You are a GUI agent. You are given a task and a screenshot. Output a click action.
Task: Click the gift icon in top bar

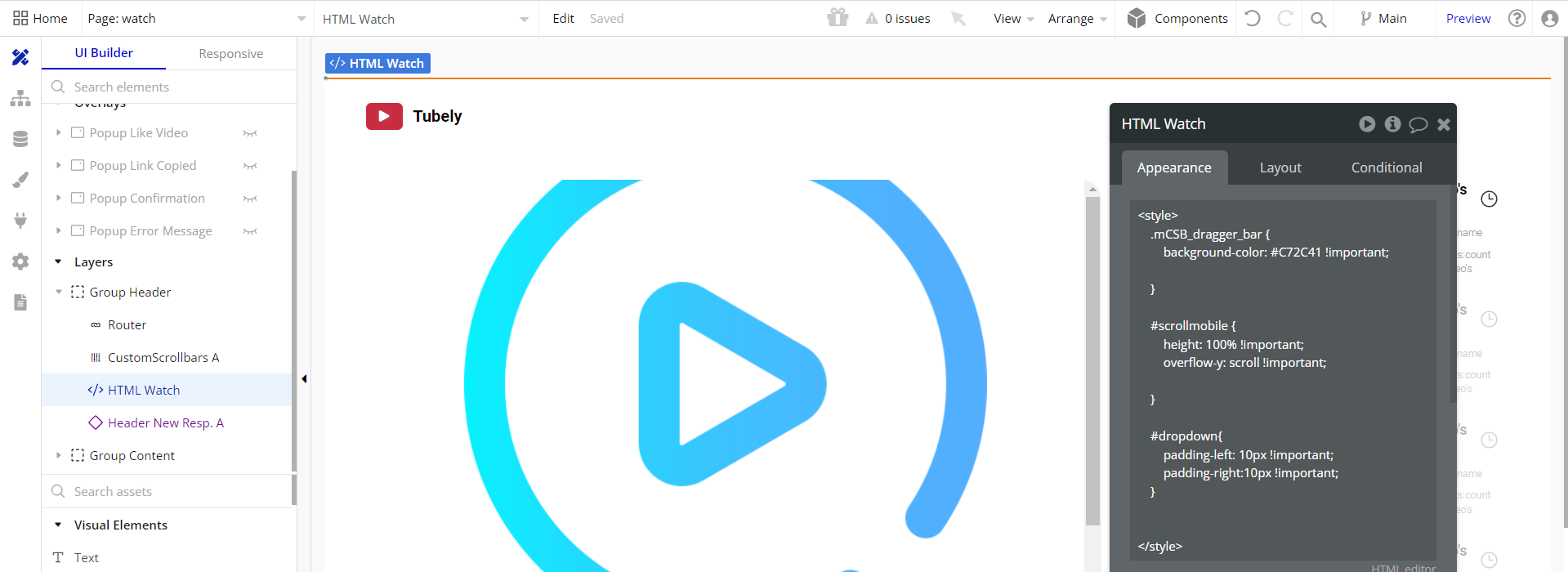coord(838,18)
